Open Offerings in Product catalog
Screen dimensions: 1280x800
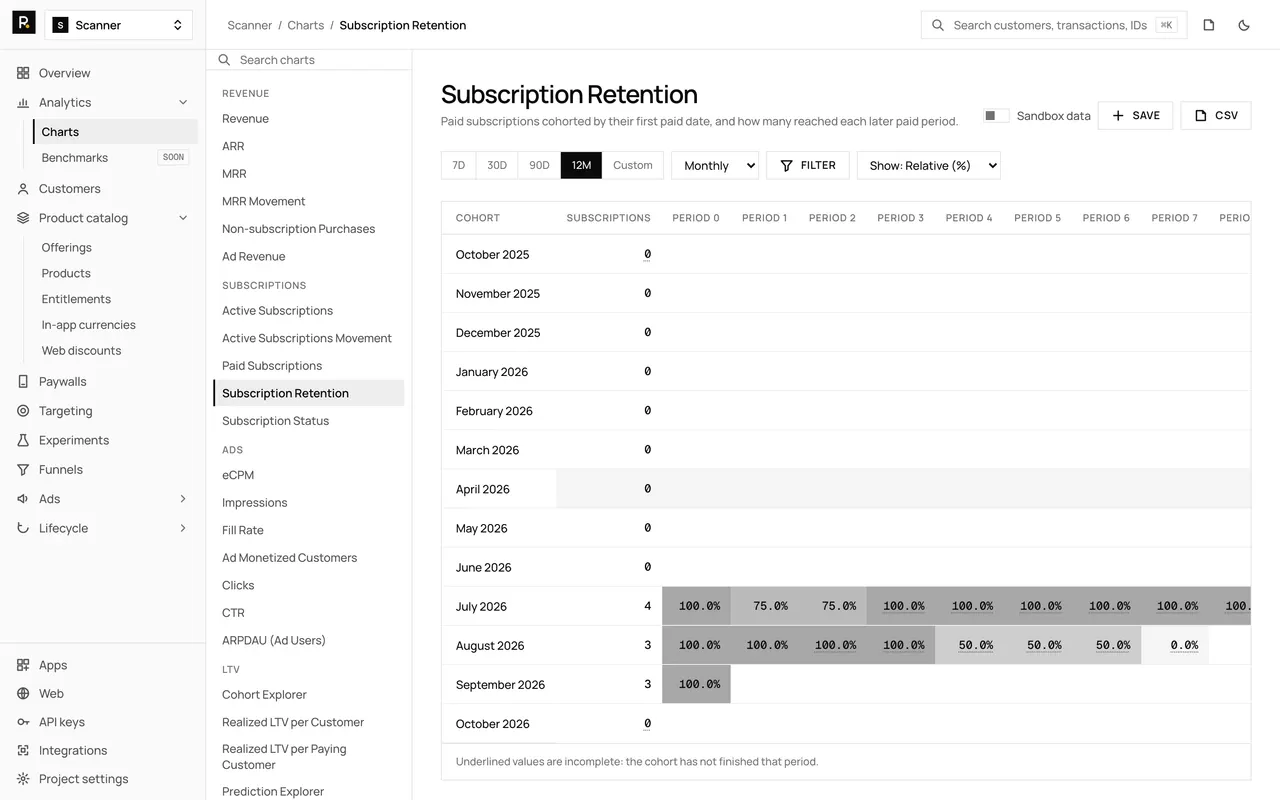click(x=67, y=247)
